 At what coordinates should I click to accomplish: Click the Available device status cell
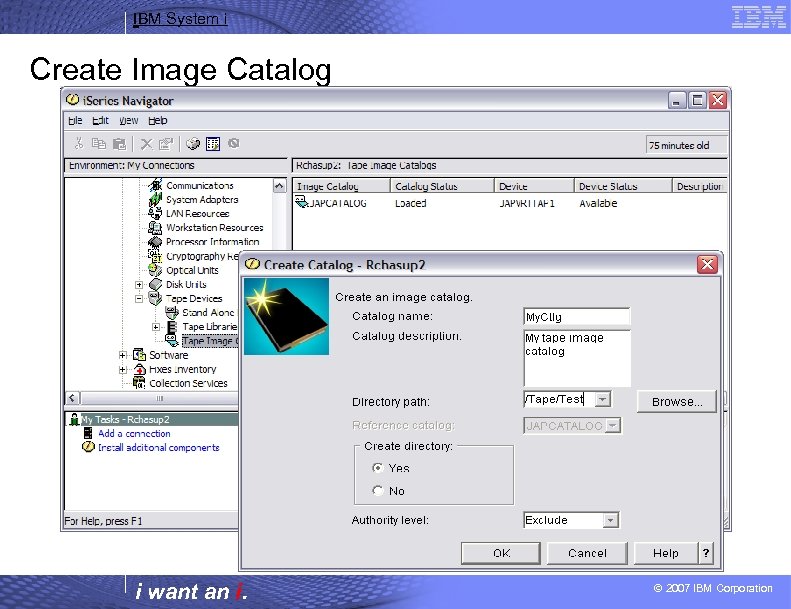[x=598, y=203]
